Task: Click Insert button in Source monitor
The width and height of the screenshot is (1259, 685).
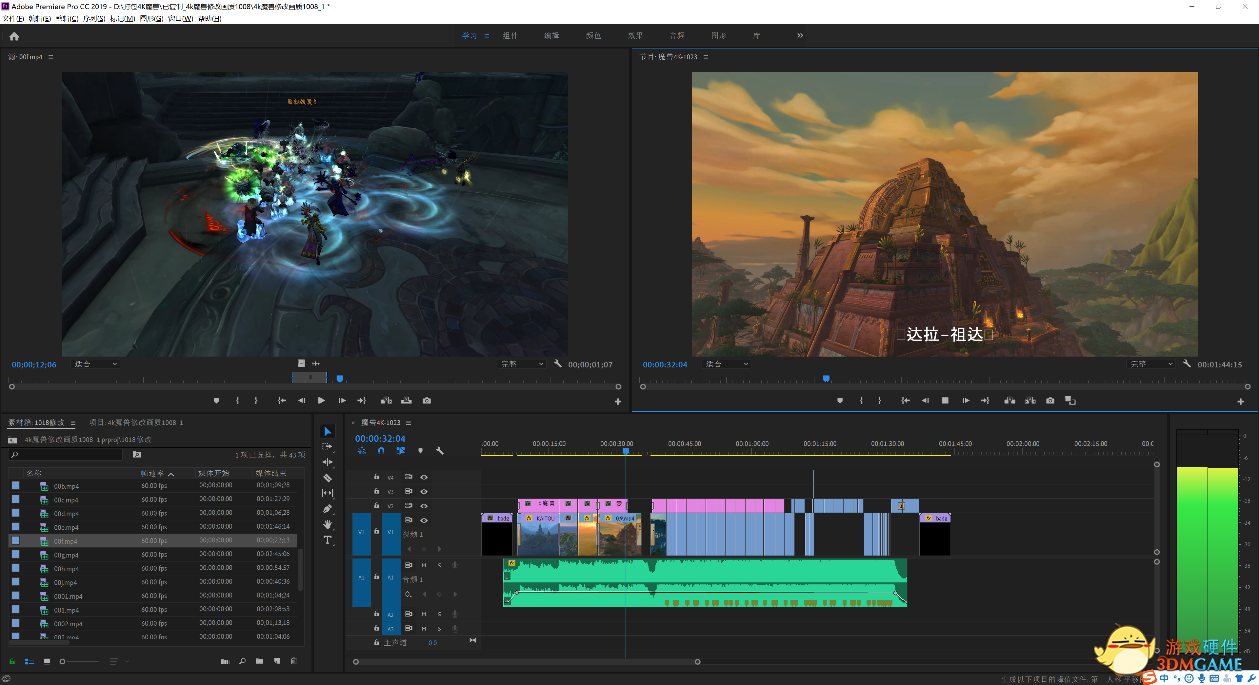Action: coord(386,400)
